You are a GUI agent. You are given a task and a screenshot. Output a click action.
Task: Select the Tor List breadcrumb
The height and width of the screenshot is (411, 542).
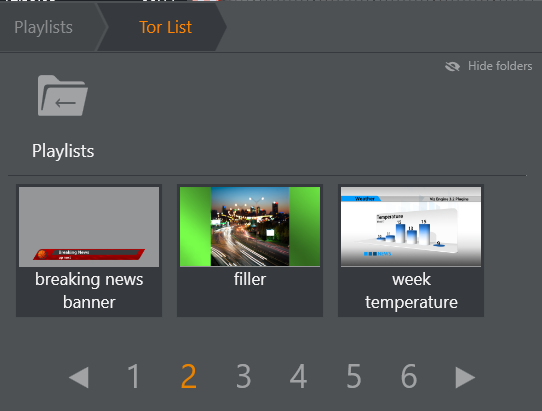[x=165, y=27]
